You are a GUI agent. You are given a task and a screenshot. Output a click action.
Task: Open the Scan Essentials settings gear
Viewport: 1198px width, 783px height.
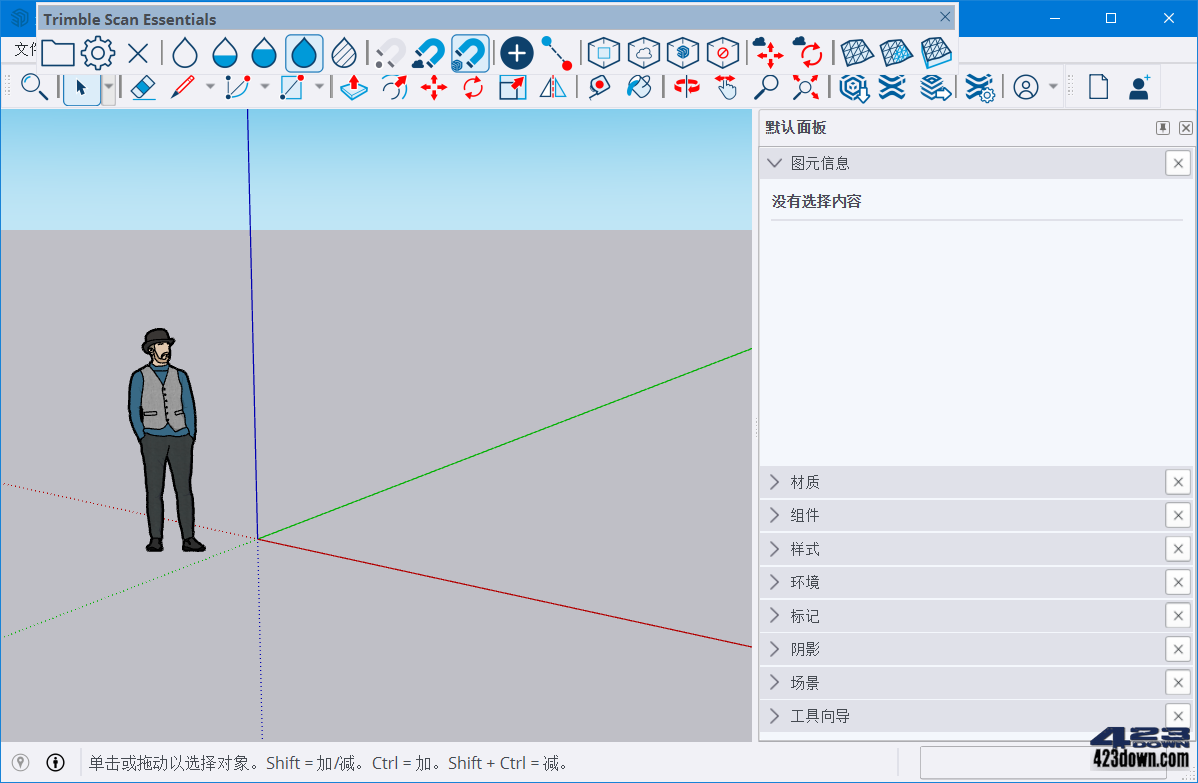pos(97,52)
